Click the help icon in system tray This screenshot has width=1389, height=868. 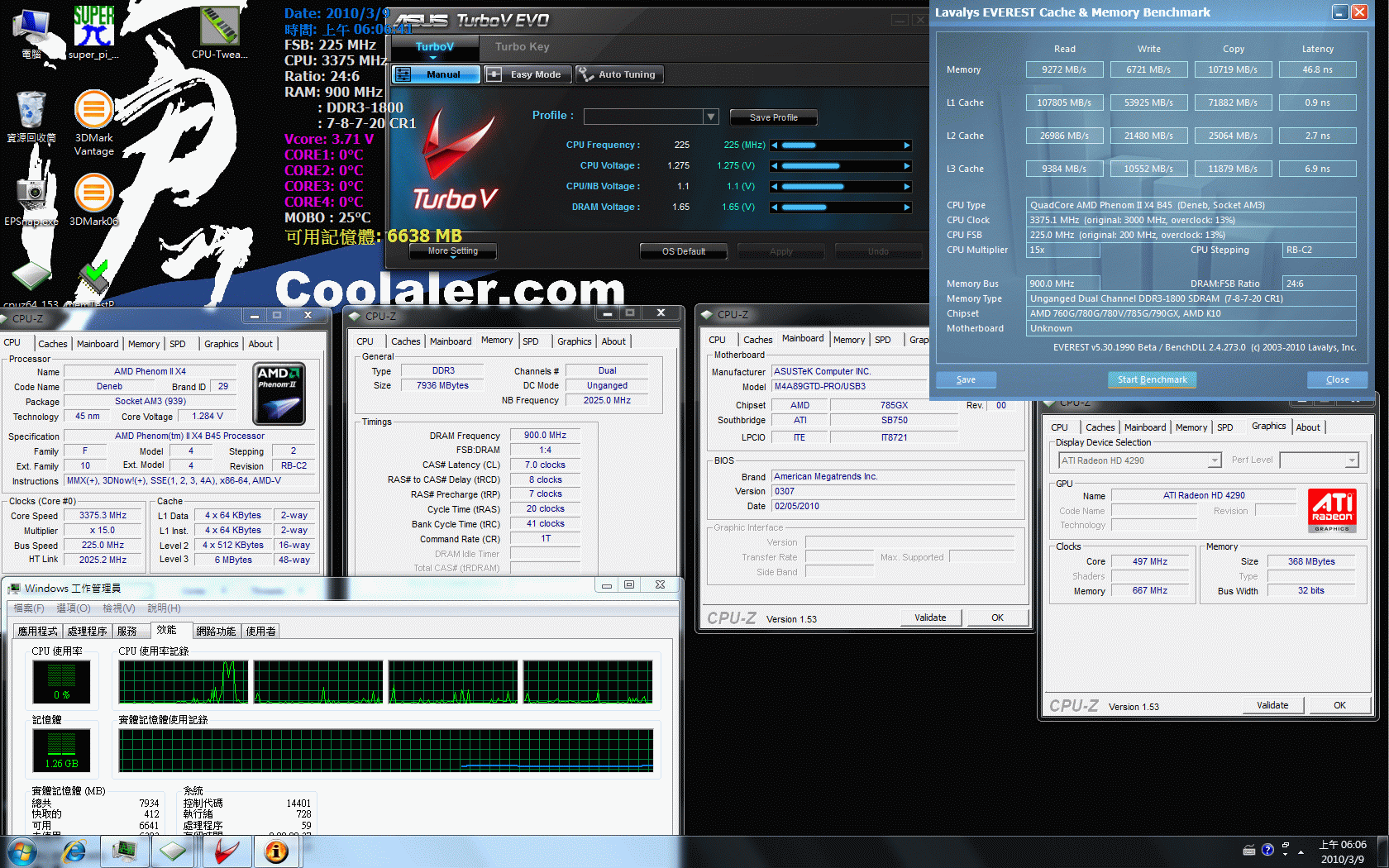1267,850
